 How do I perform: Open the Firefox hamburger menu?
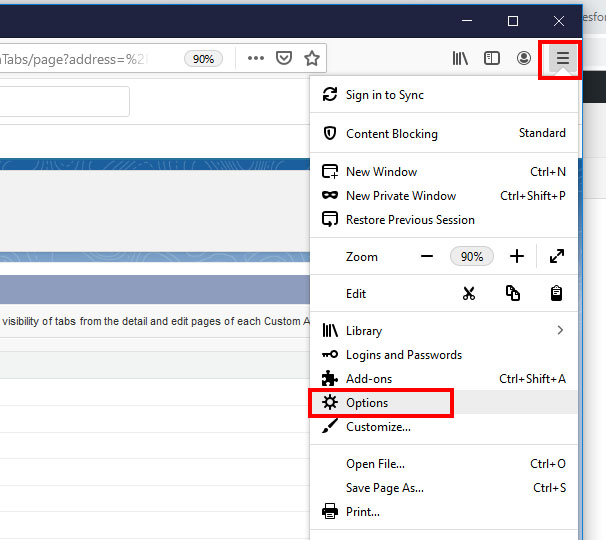click(562, 59)
